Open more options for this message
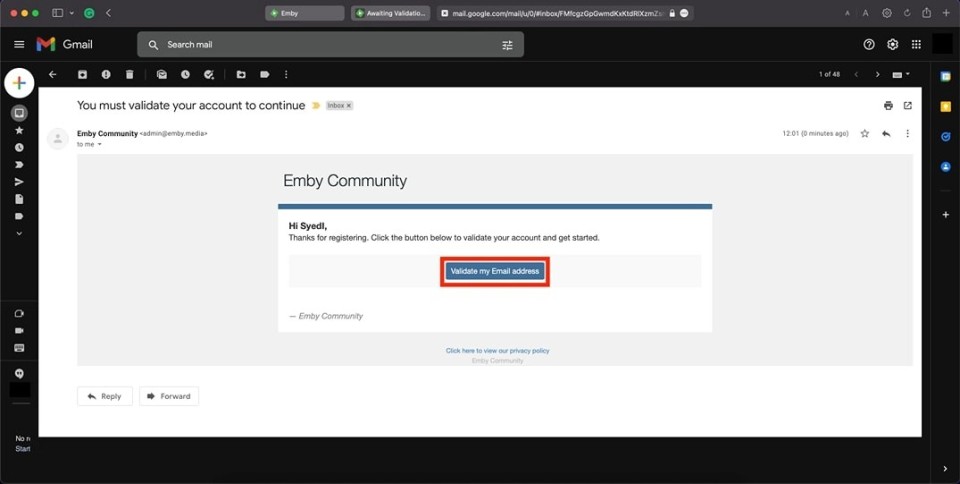The width and height of the screenshot is (960, 484). 907,133
